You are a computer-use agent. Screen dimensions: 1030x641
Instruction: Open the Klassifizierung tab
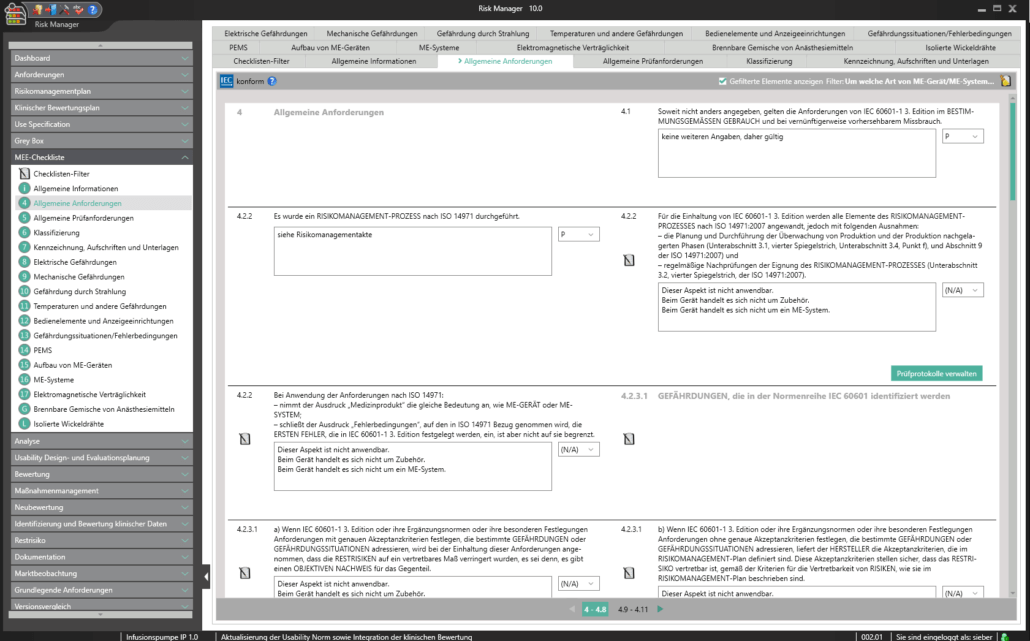tap(769, 61)
